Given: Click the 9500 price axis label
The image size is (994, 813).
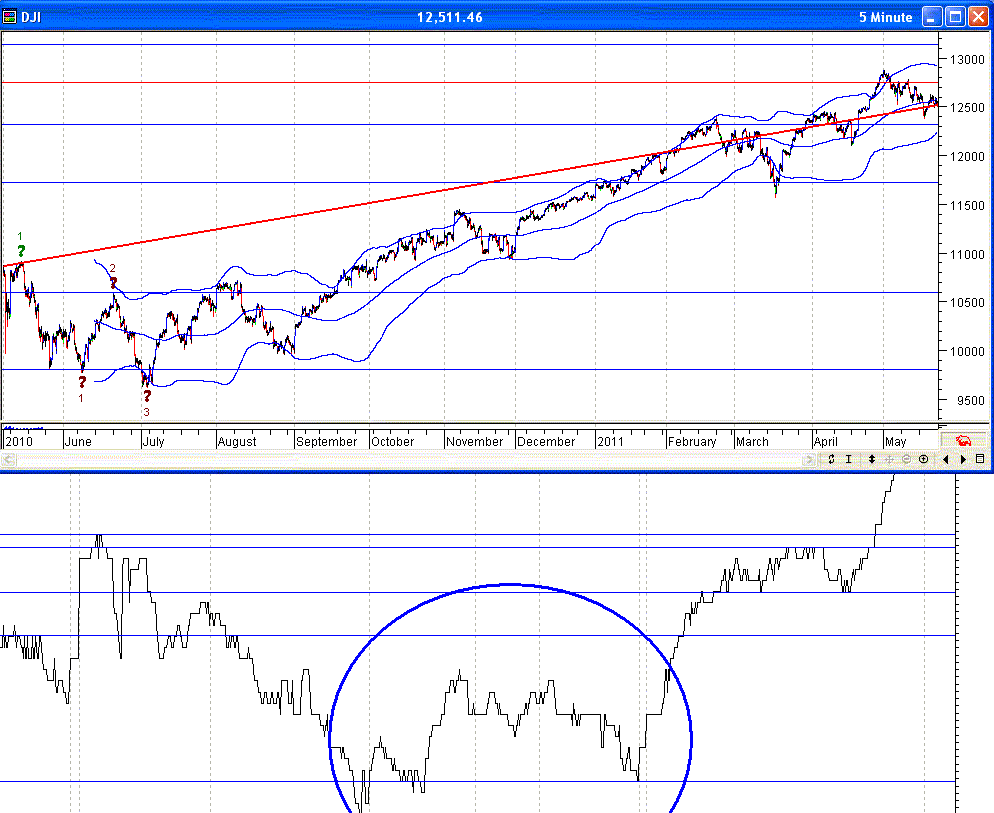Looking at the screenshot, I should click(971, 401).
